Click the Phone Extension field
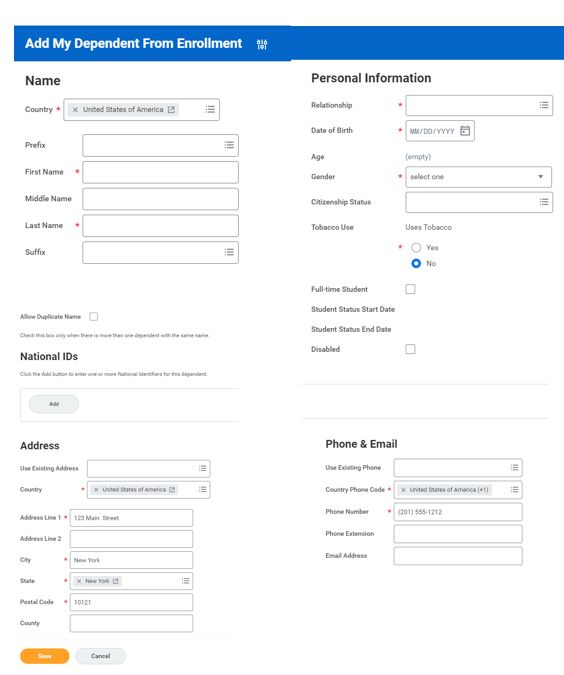The width and height of the screenshot is (564, 675). (458, 534)
